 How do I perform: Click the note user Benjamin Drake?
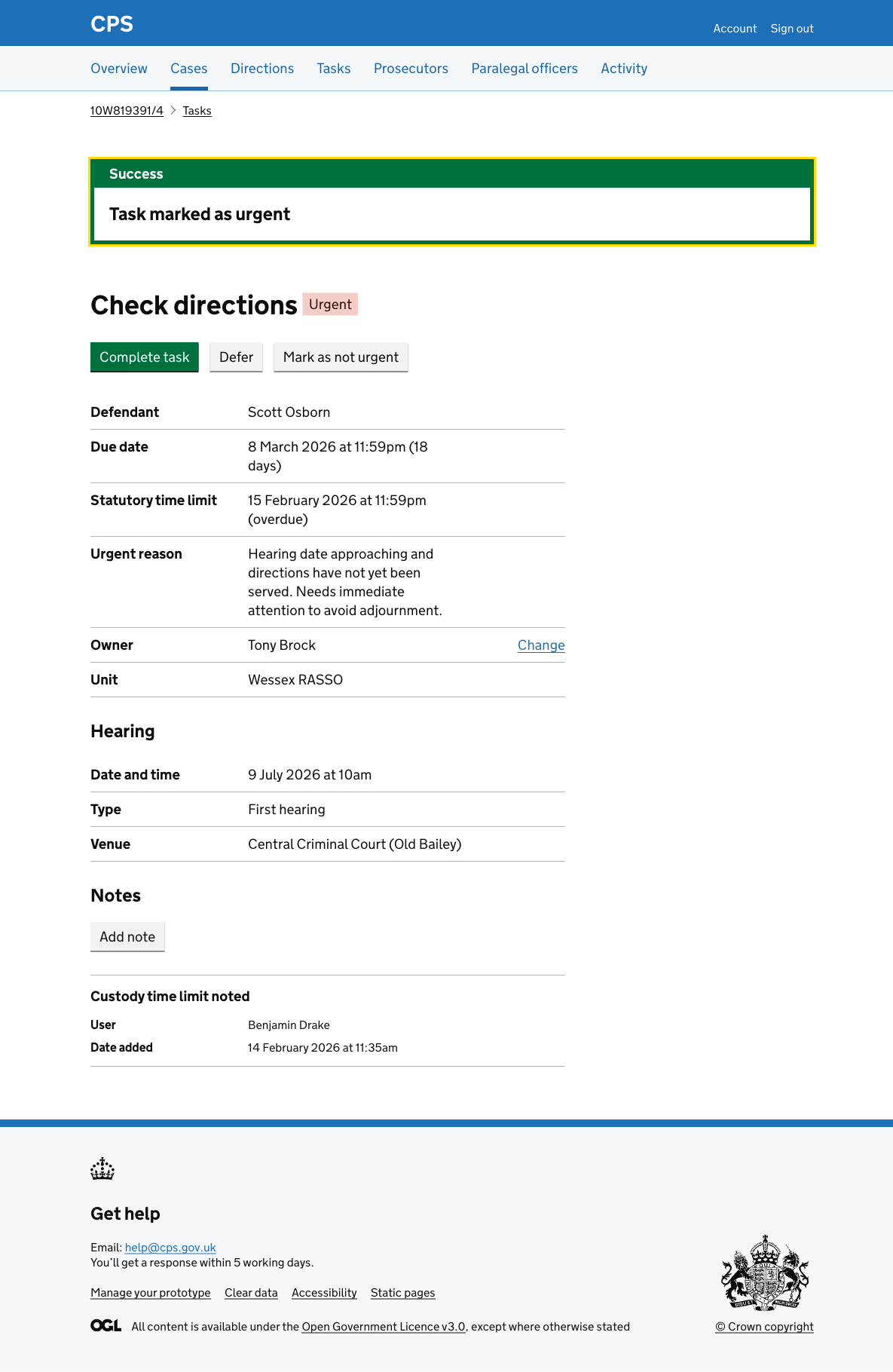click(289, 1025)
